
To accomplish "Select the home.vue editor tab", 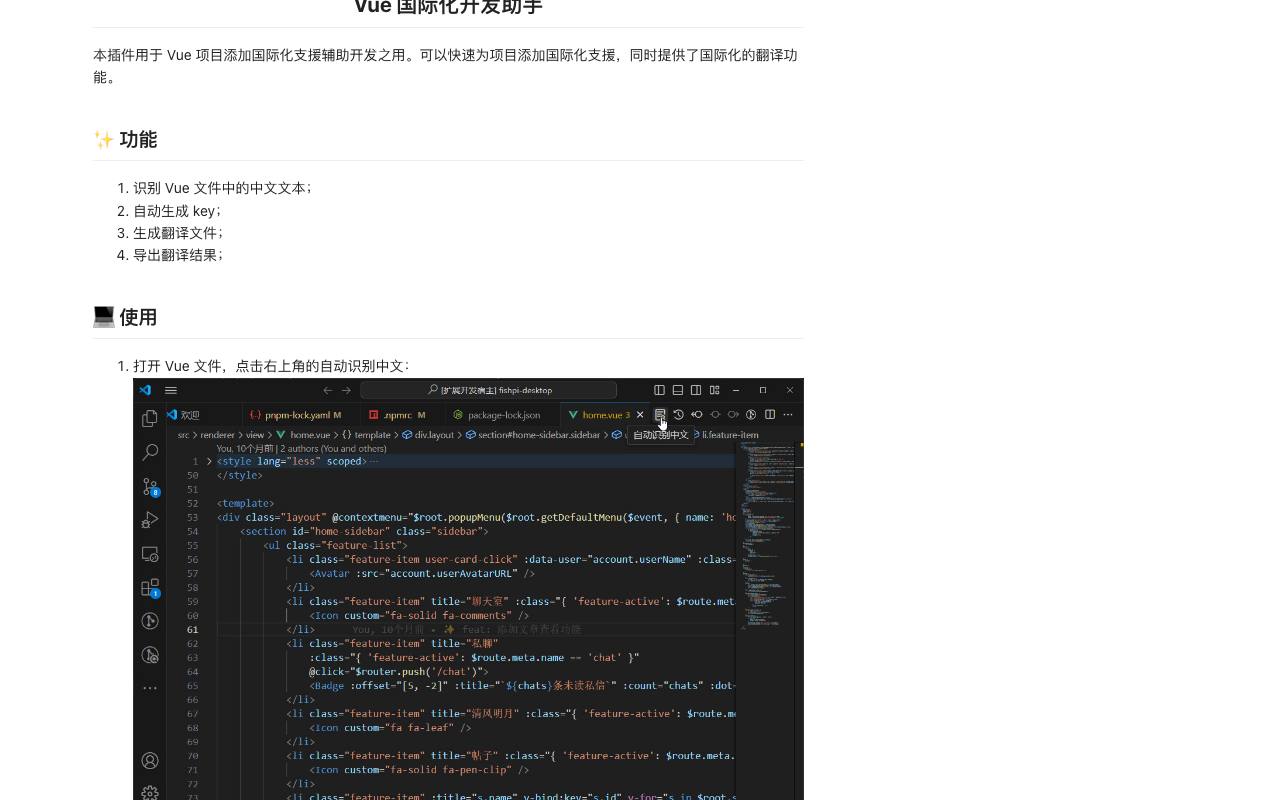I will tap(605, 414).
